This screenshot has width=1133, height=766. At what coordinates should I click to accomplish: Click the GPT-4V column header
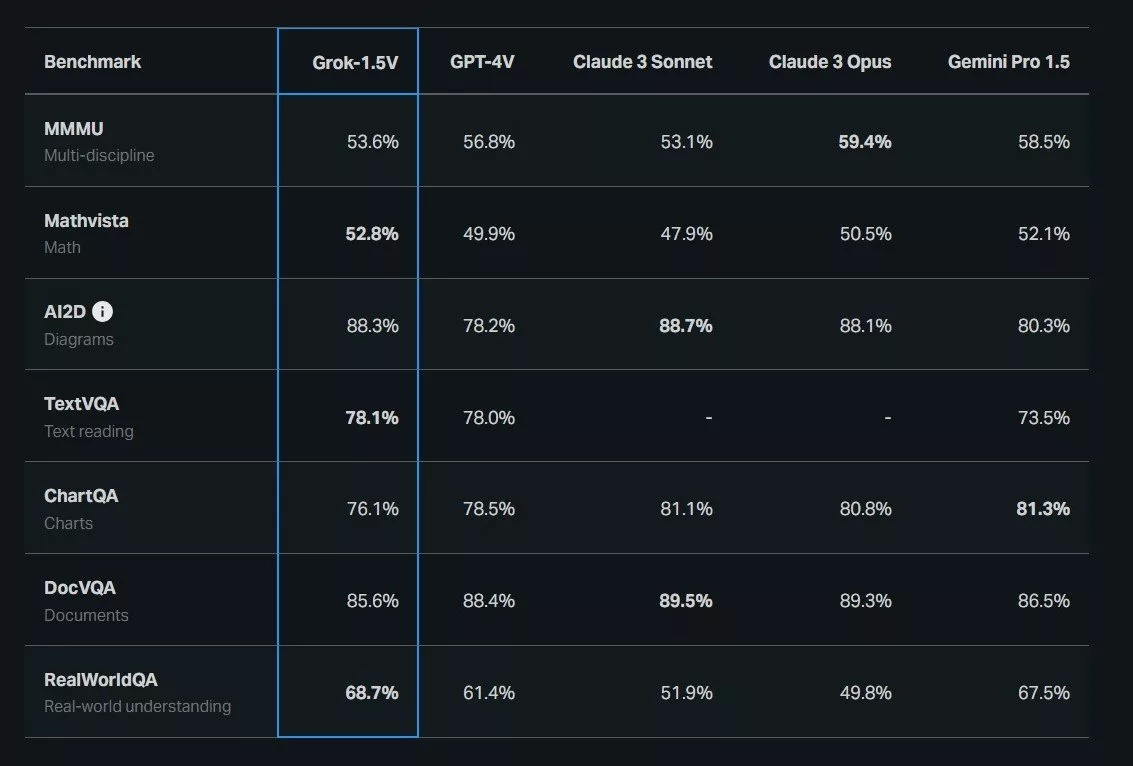tap(482, 61)
